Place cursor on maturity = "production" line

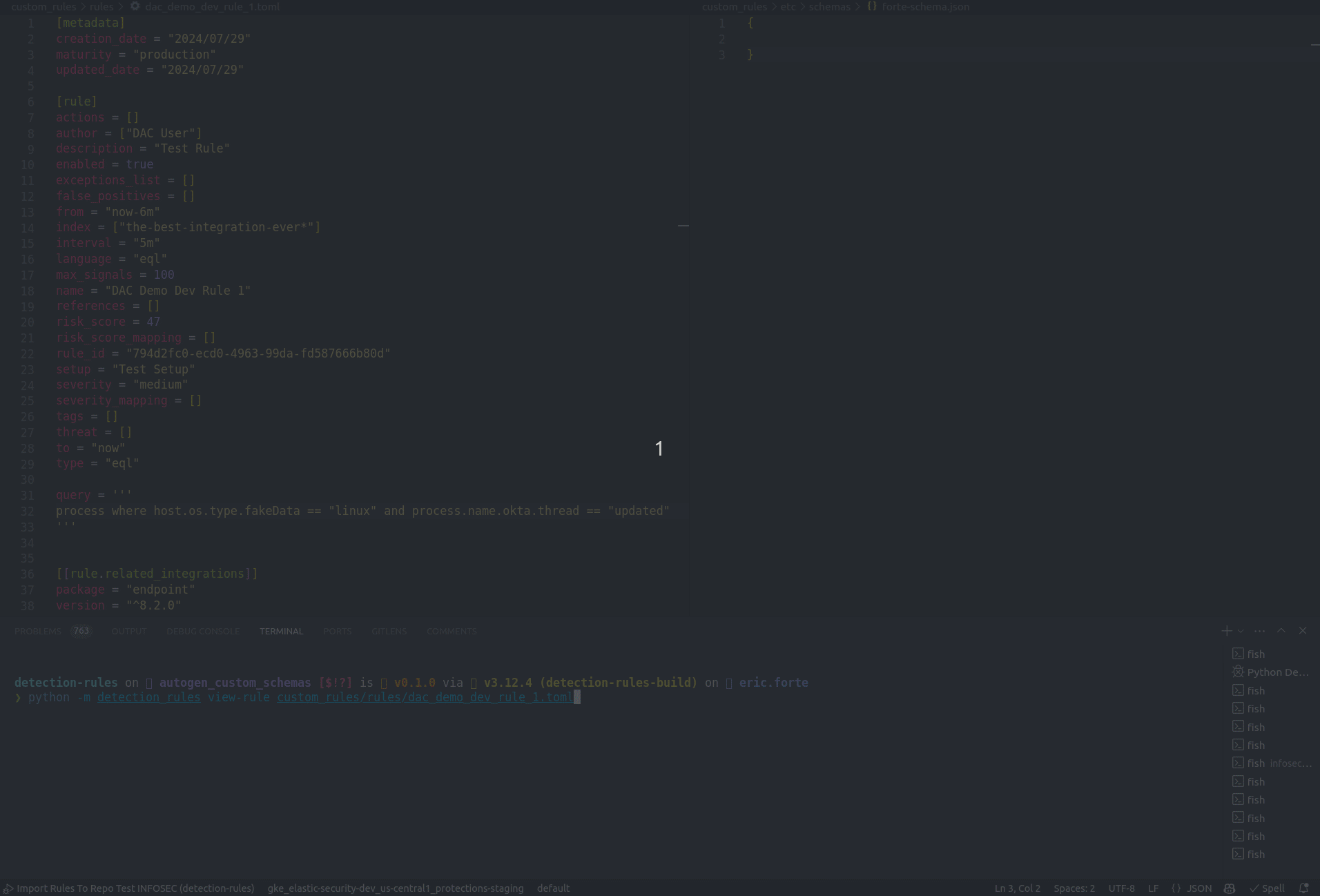[x=136, y=55]
